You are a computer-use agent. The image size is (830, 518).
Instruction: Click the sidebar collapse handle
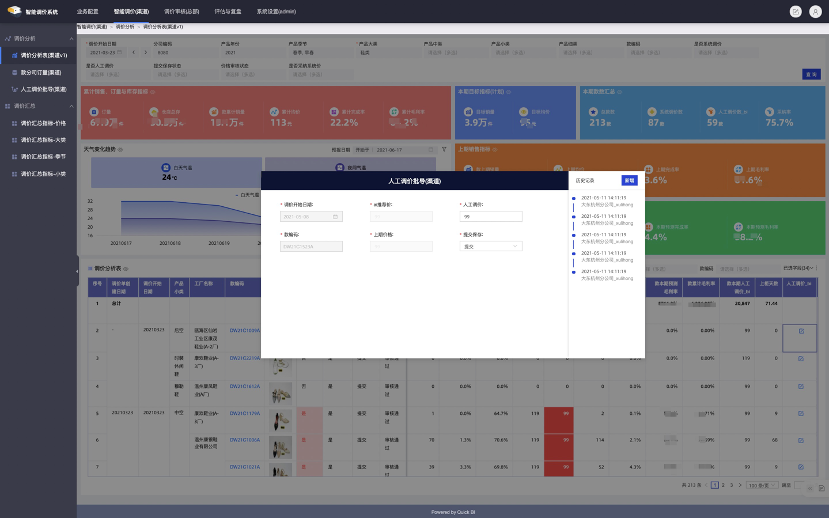point(77,271)
